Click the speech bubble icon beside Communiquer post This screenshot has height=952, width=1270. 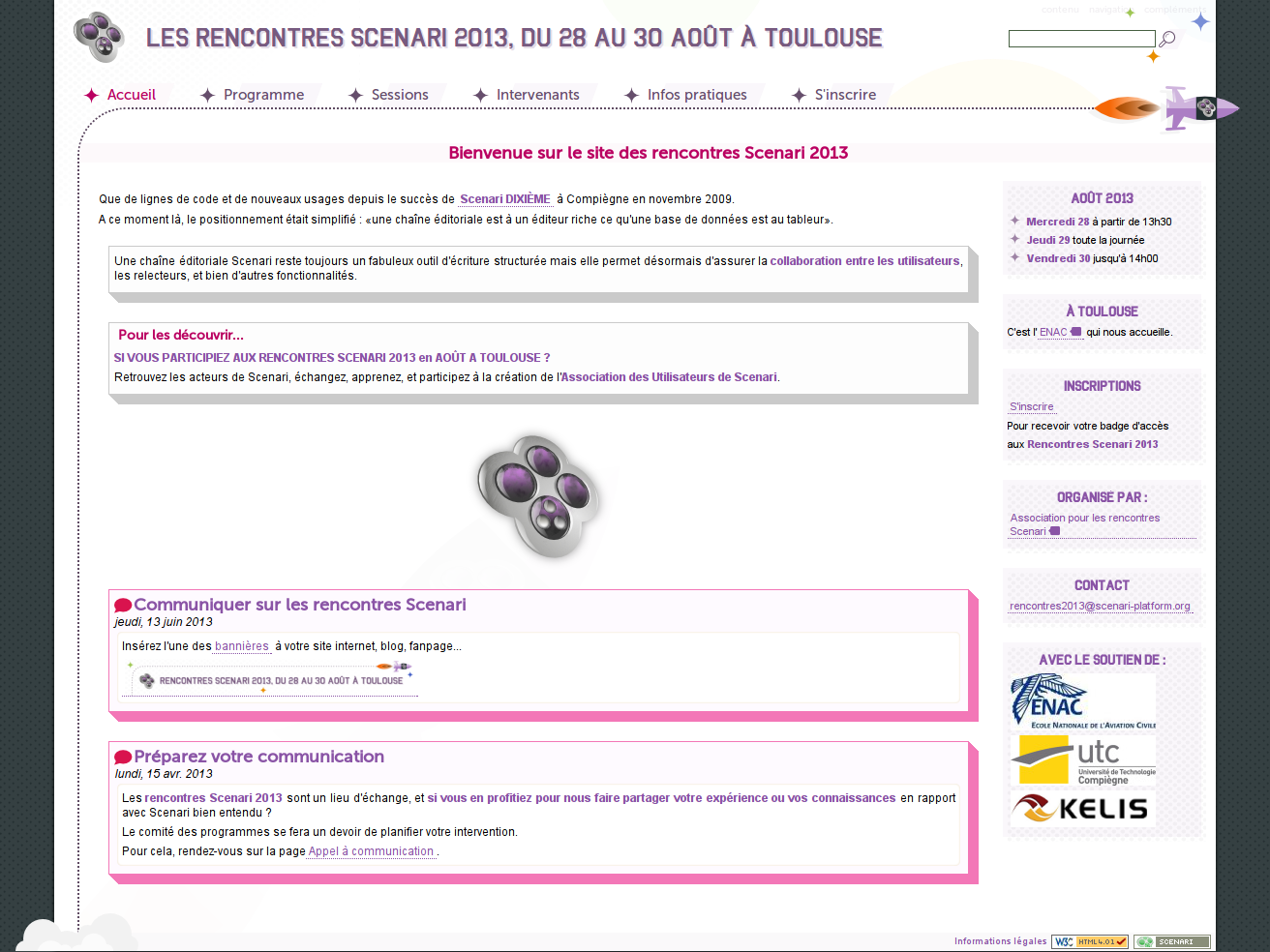tap(123, 606)
